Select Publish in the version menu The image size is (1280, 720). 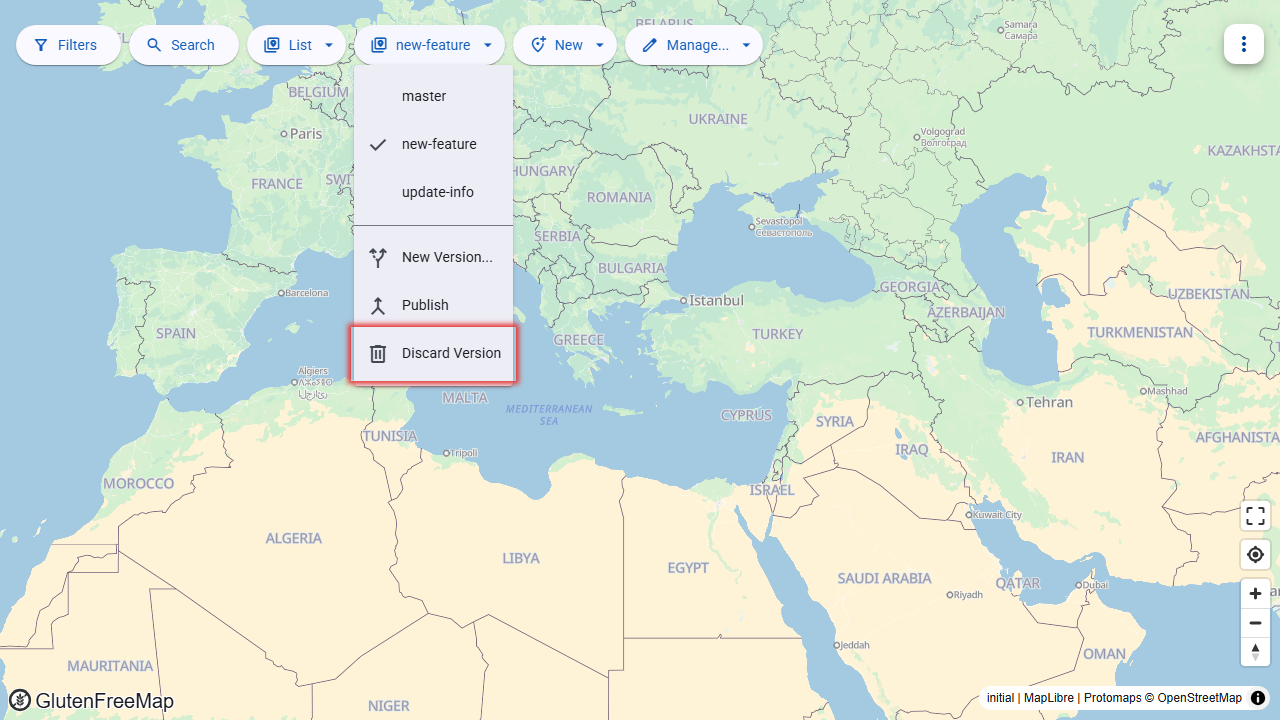[433, 305]
